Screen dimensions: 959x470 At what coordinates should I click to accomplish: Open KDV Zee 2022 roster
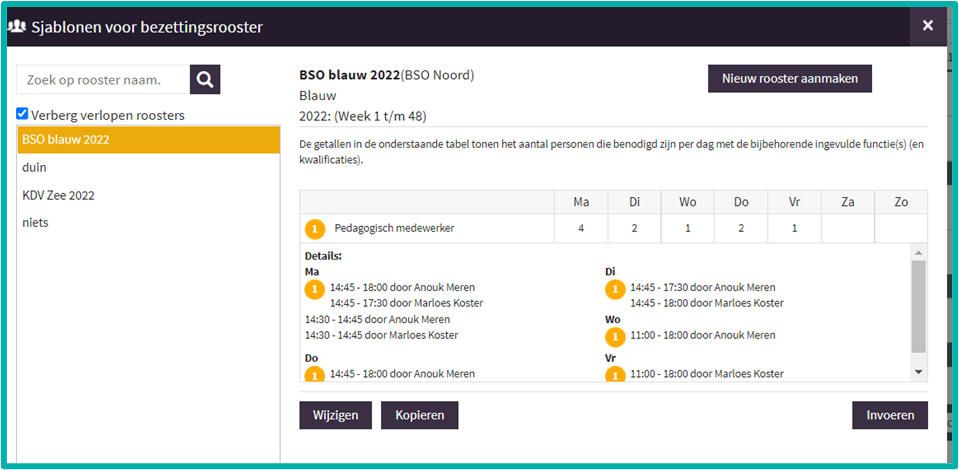coord(148,195)
